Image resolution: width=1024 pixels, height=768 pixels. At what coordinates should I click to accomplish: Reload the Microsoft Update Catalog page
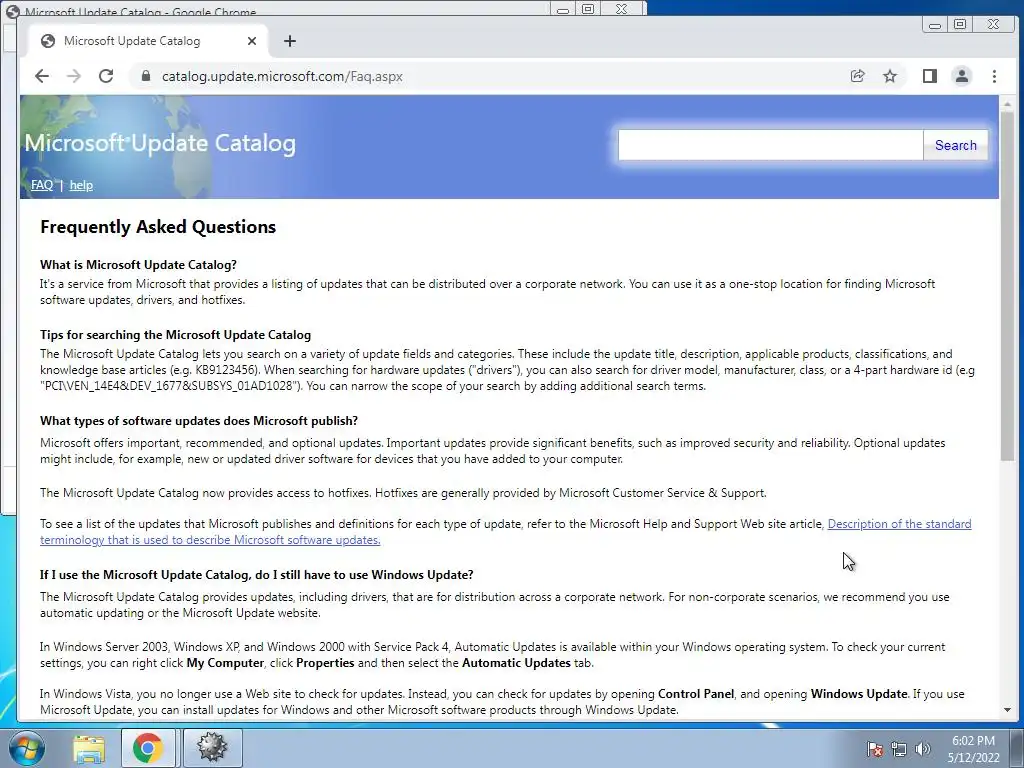pos(106,76)
